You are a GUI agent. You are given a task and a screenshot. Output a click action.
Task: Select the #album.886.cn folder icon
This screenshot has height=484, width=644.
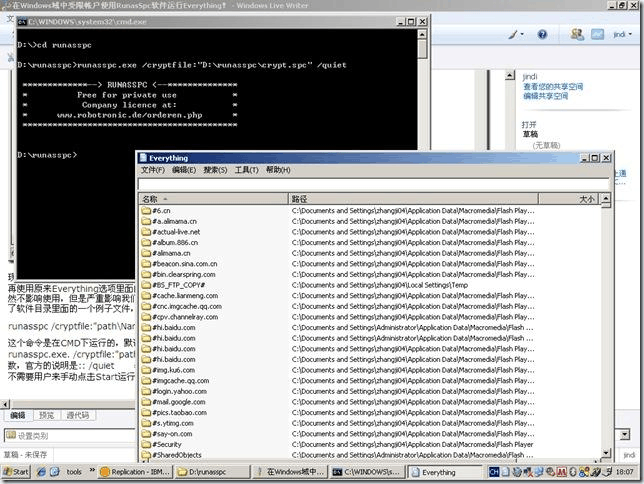(x=146, y=243)
